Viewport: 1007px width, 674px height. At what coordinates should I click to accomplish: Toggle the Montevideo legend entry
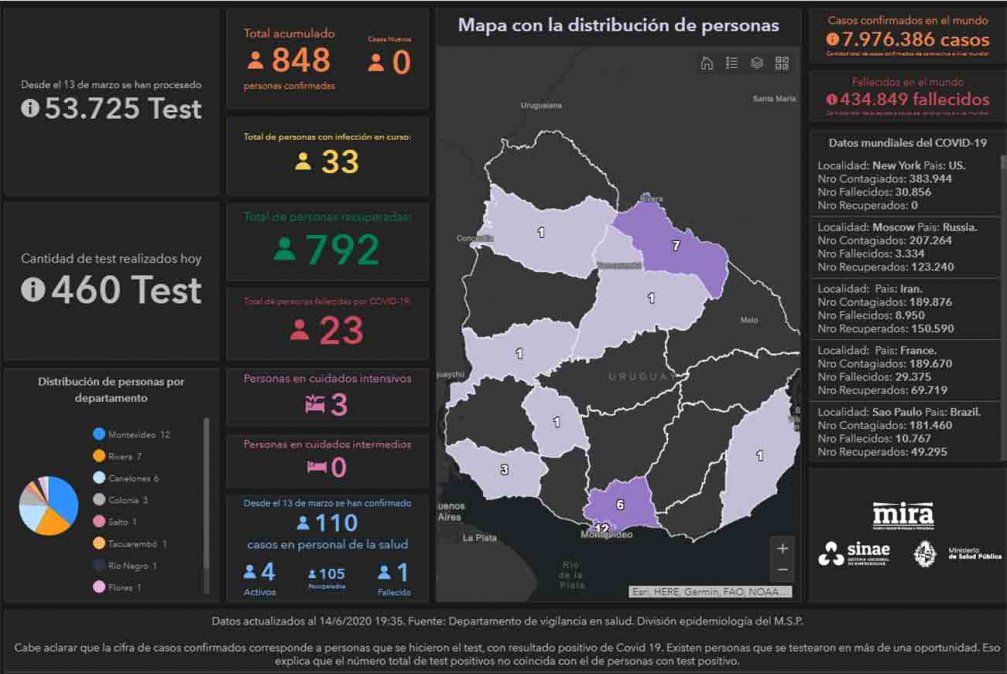[131, 434]
